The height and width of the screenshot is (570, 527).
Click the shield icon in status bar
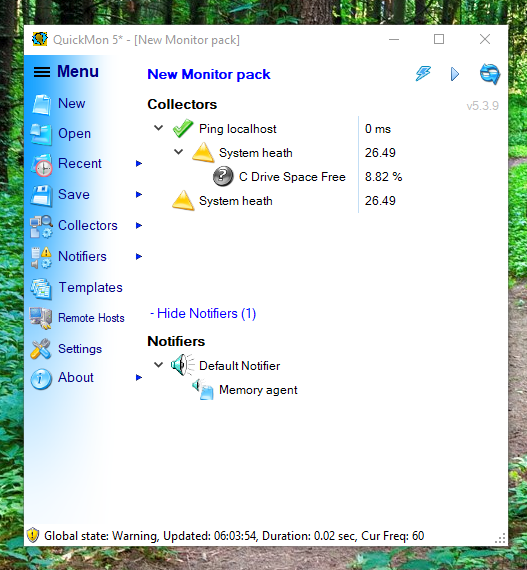click(x=33, y=535)
